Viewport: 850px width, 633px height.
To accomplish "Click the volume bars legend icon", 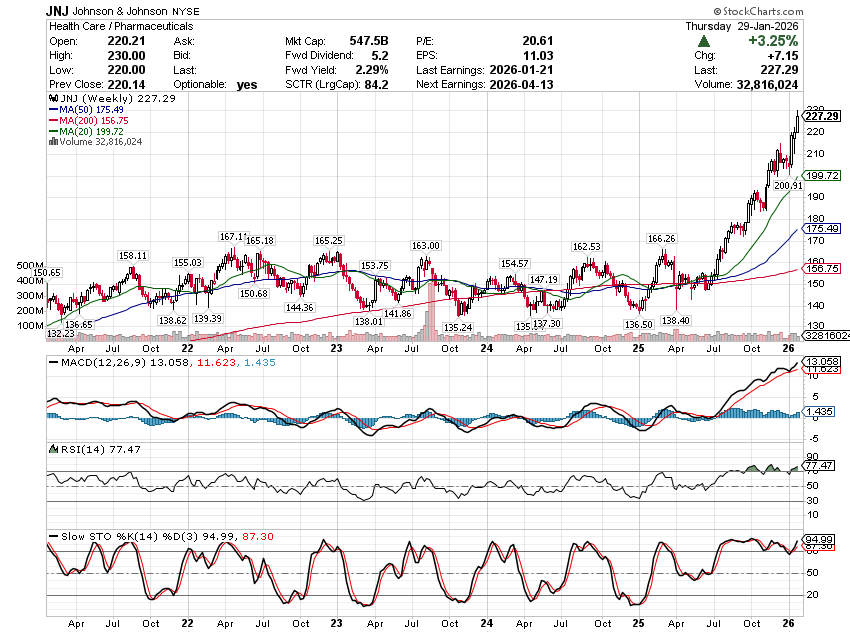I will coord(51,142).
